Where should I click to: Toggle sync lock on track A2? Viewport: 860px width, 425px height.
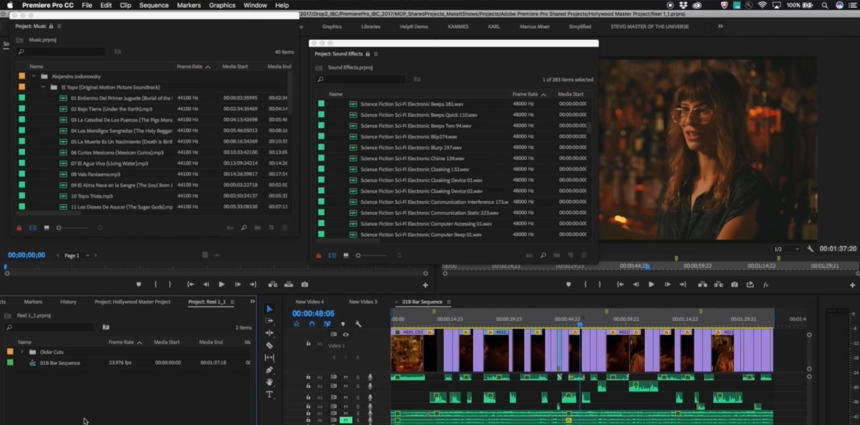click(333, 386)
